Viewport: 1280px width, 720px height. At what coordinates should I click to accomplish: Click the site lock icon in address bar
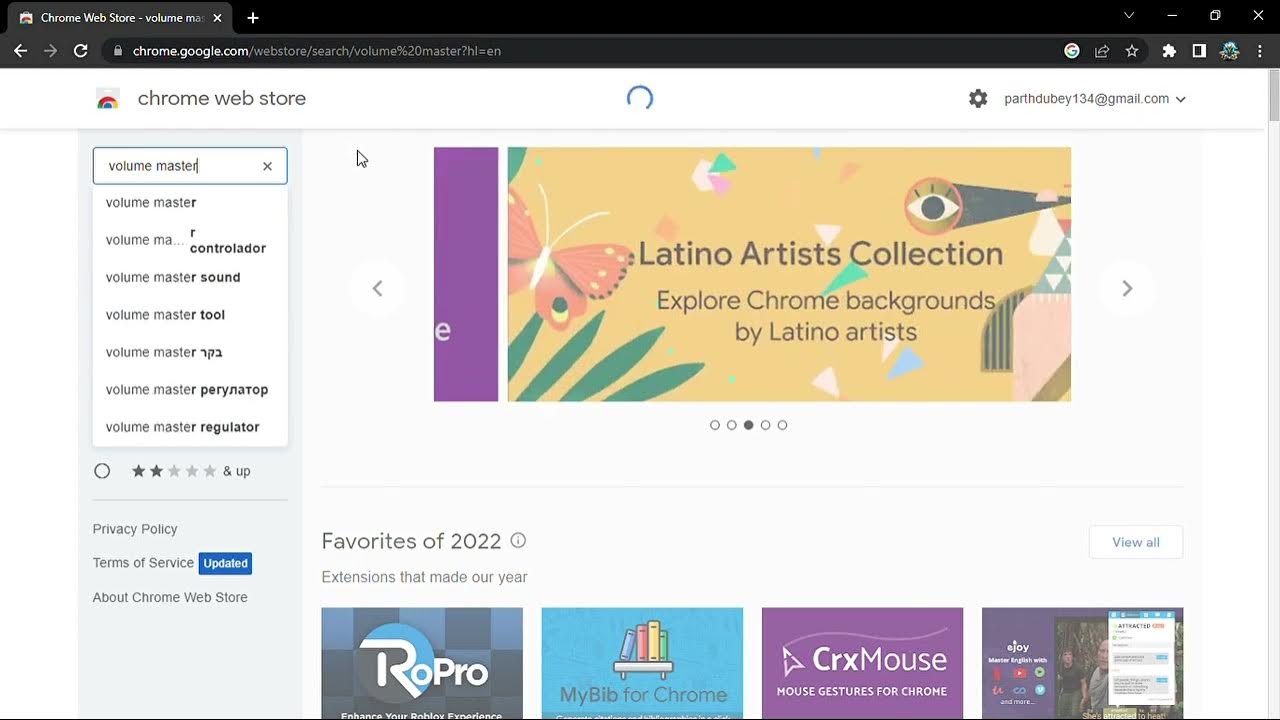pyautogui.click(x=118, y=51)
